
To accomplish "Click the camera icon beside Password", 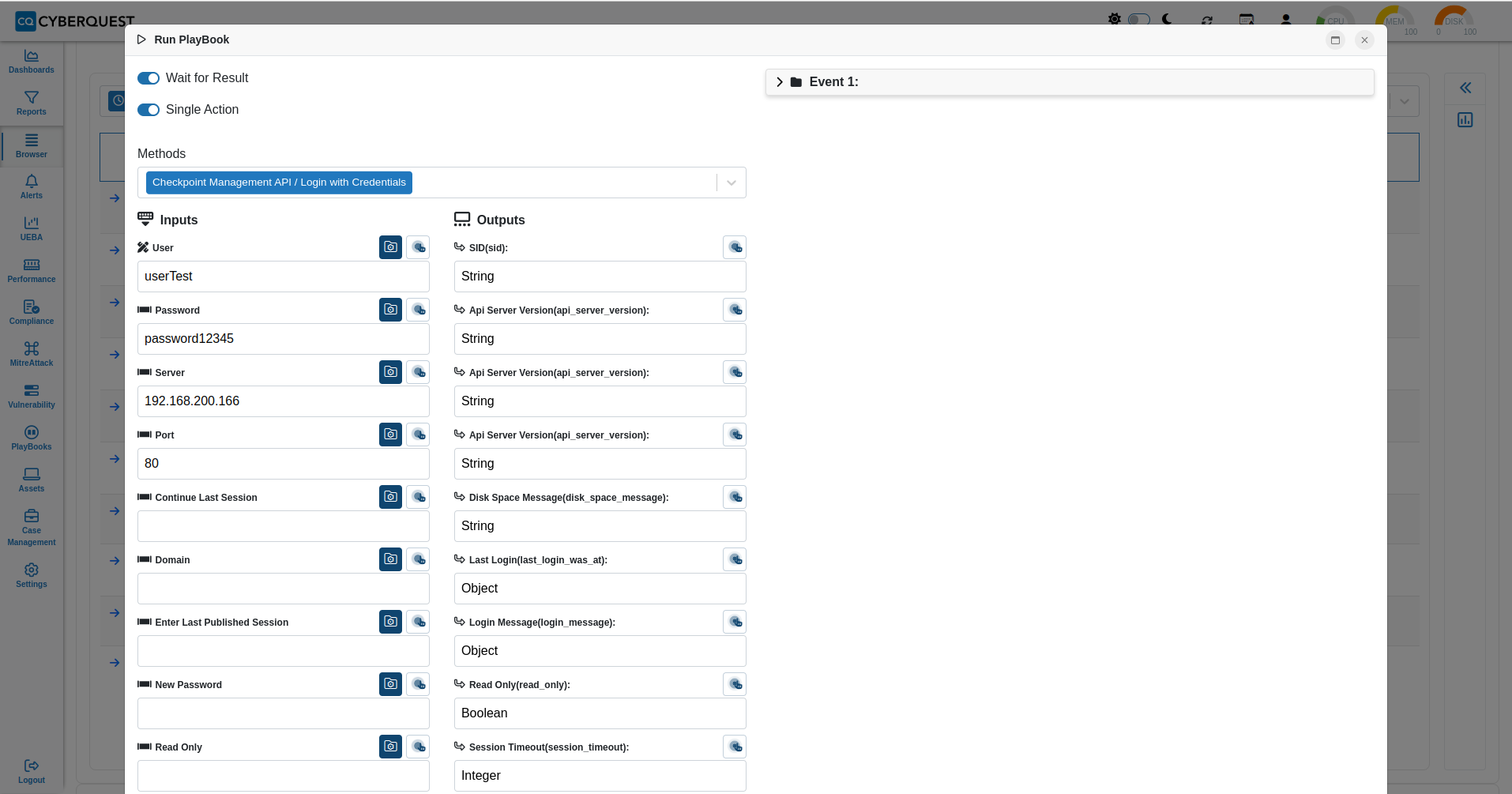I will 390,310.
